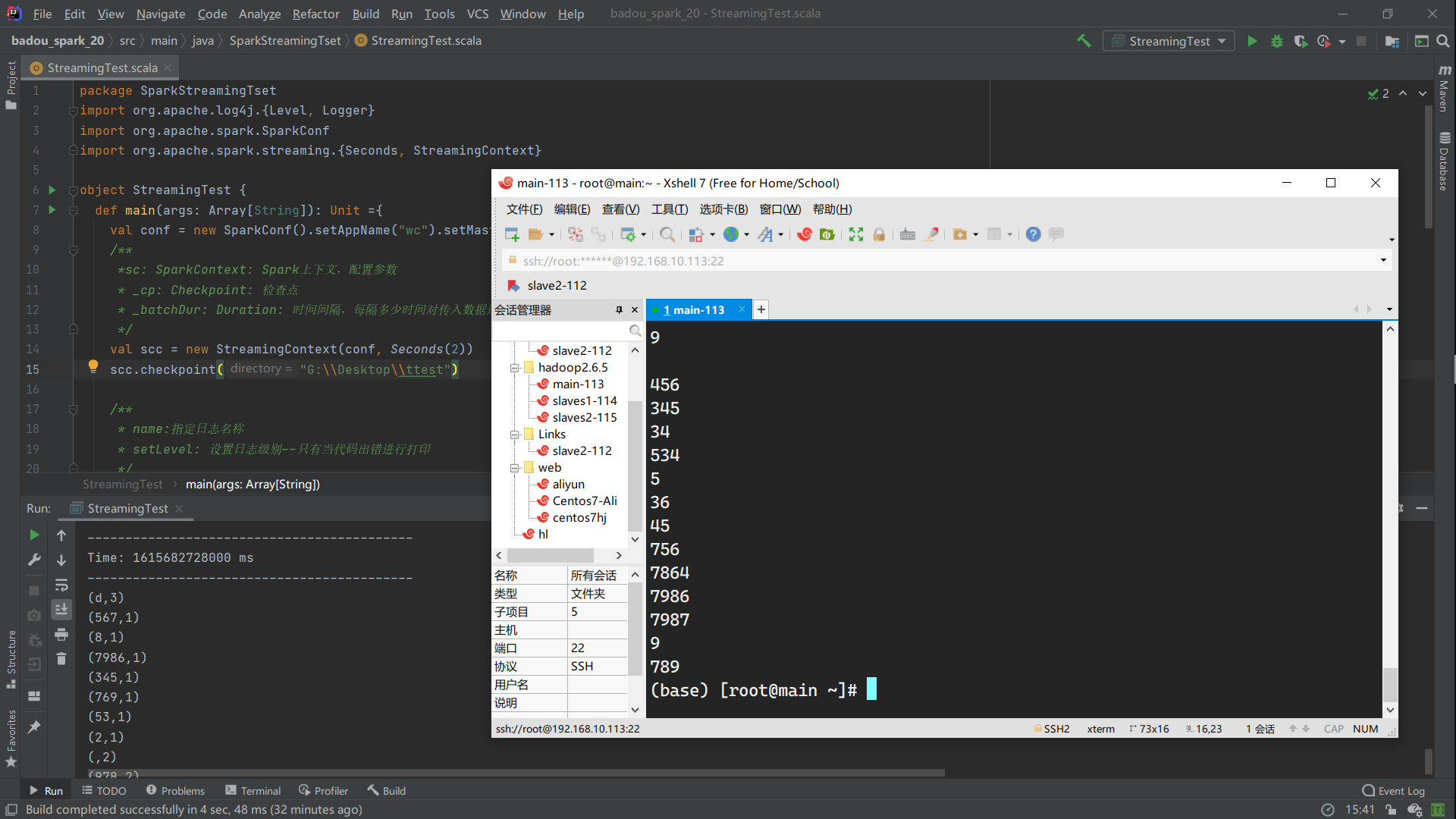Viewport: 1456px width, 819px height.
Task: Collapse the Links folder in session tree
Action: [514, 435]
